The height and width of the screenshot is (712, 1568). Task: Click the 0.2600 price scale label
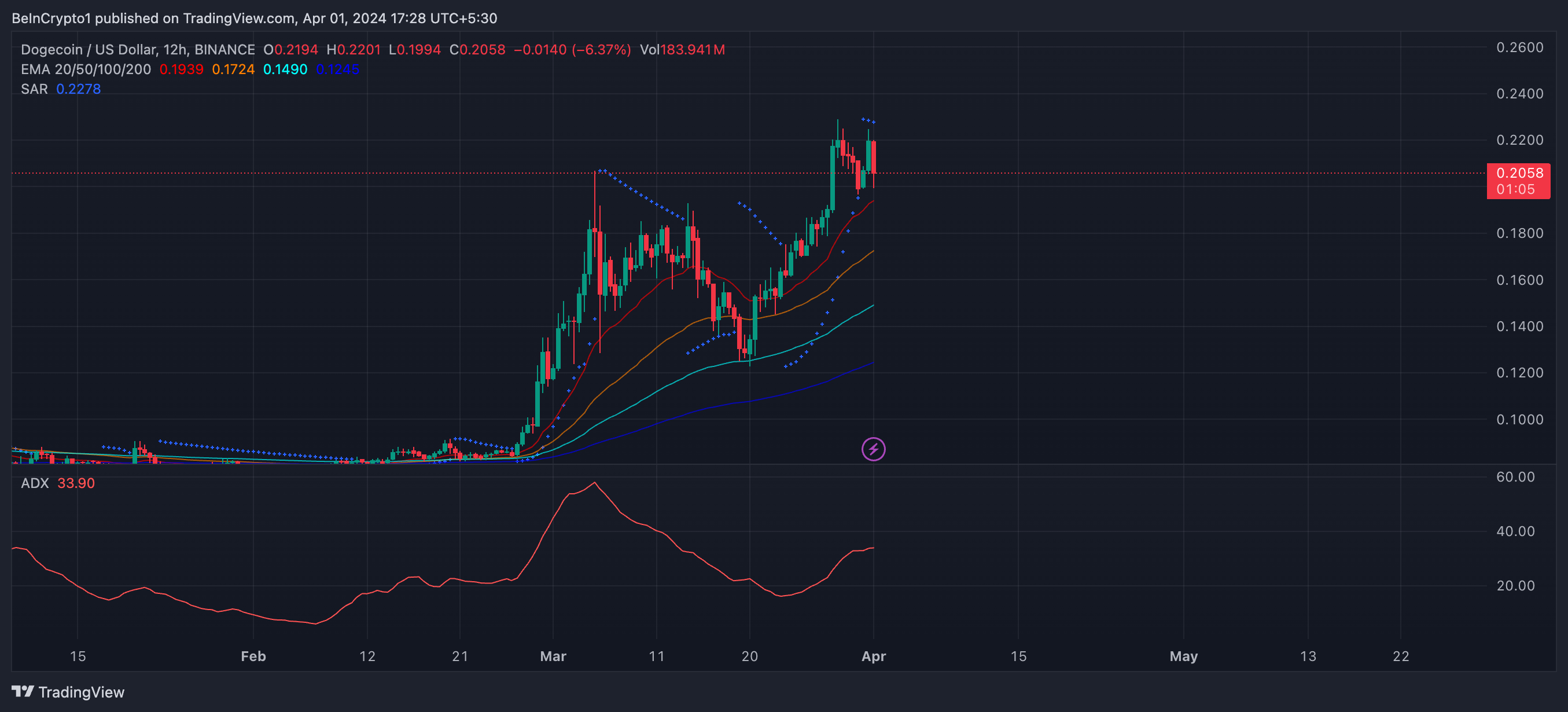tap(1519, 47)
